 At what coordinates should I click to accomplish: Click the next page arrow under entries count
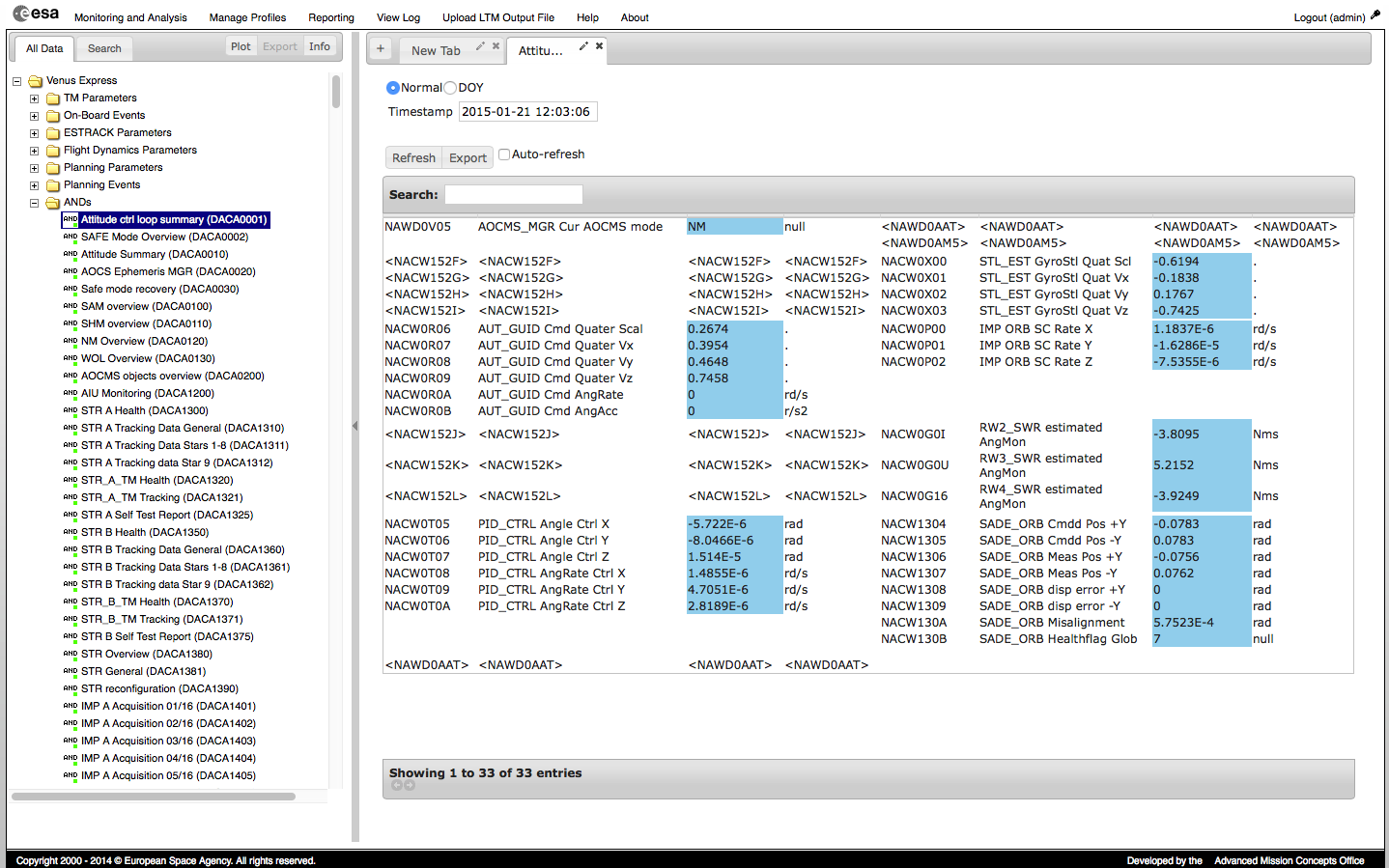(410, 786)
